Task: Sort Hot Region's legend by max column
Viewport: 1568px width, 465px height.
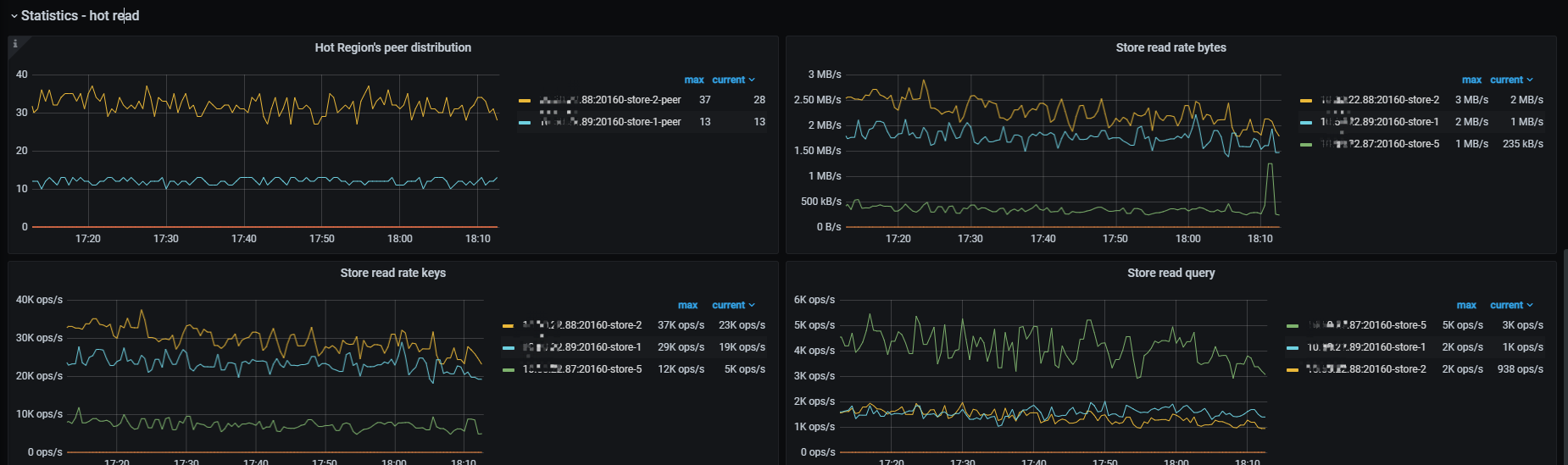Action: 694,80
